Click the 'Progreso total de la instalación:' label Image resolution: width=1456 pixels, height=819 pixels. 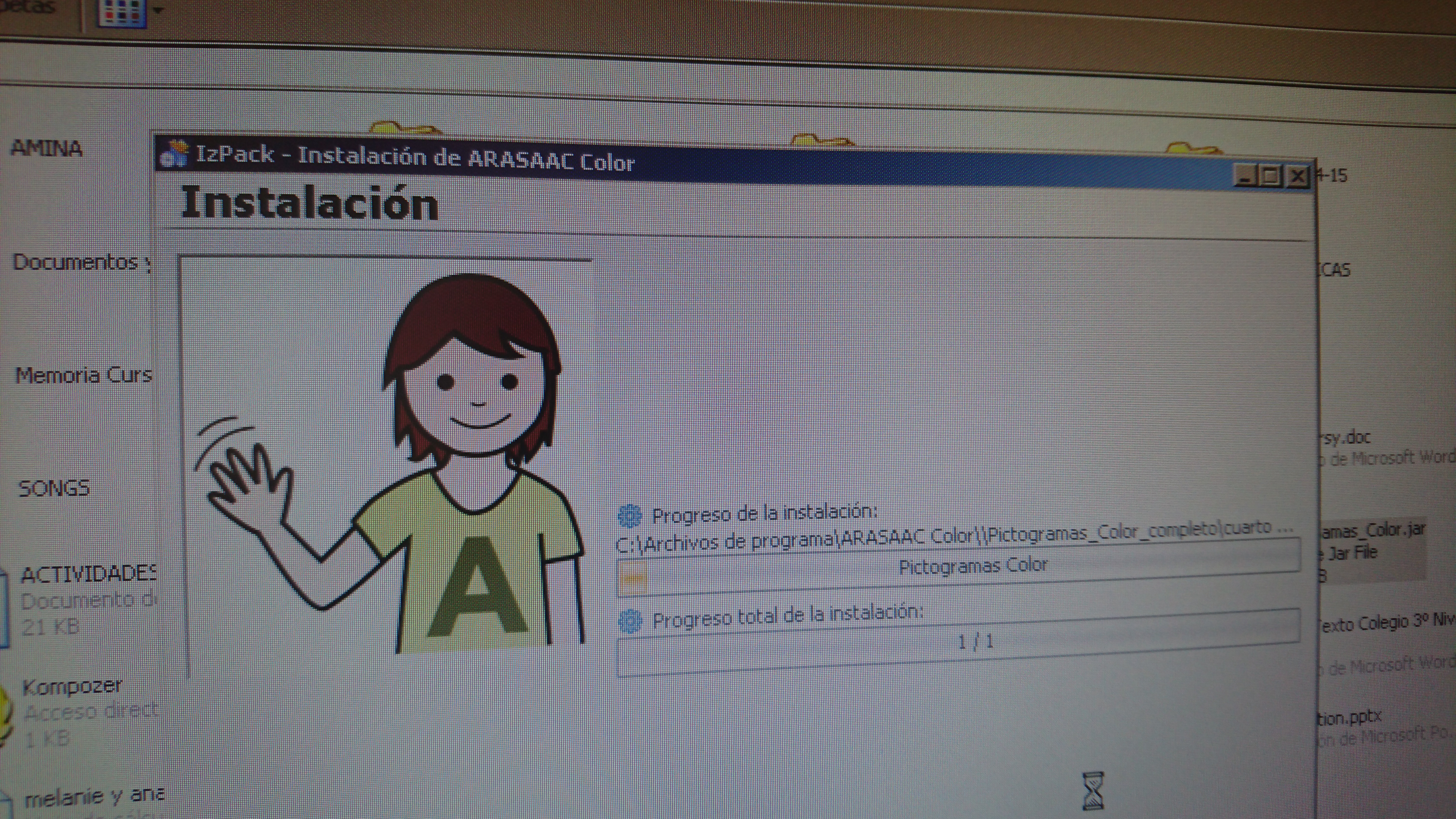tap(788, 617)
